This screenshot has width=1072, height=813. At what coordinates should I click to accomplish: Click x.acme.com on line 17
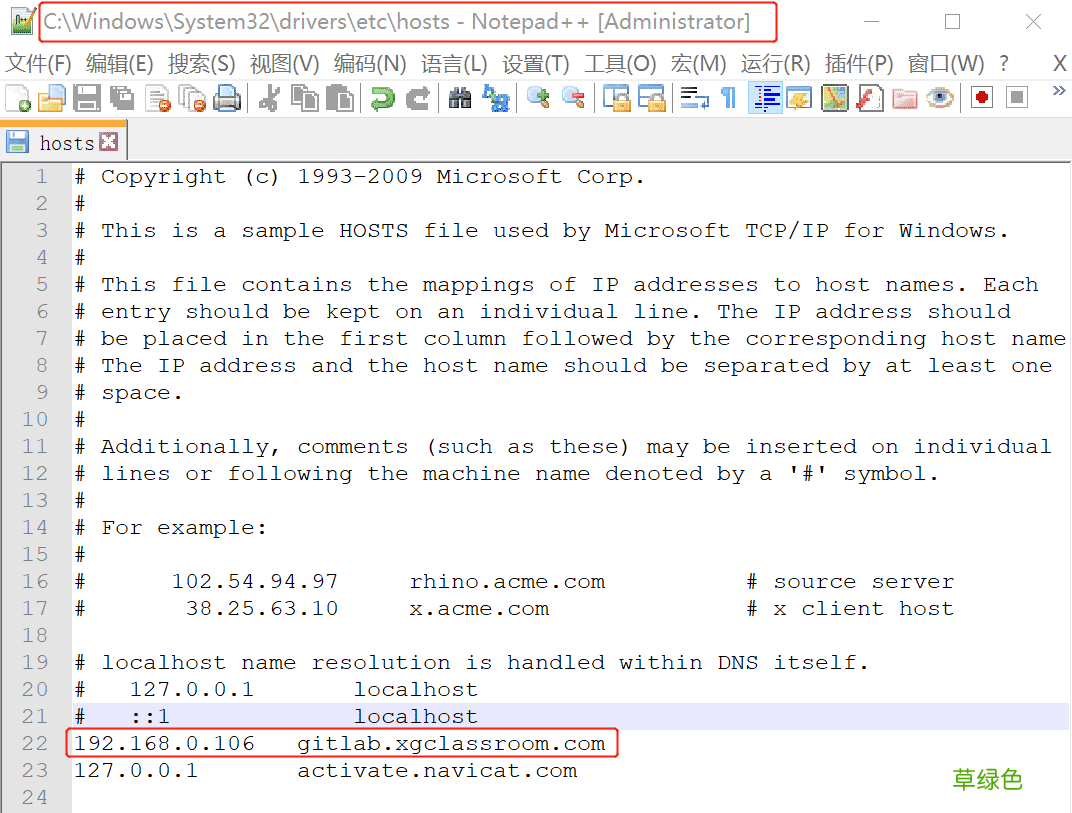coord(479,609)
